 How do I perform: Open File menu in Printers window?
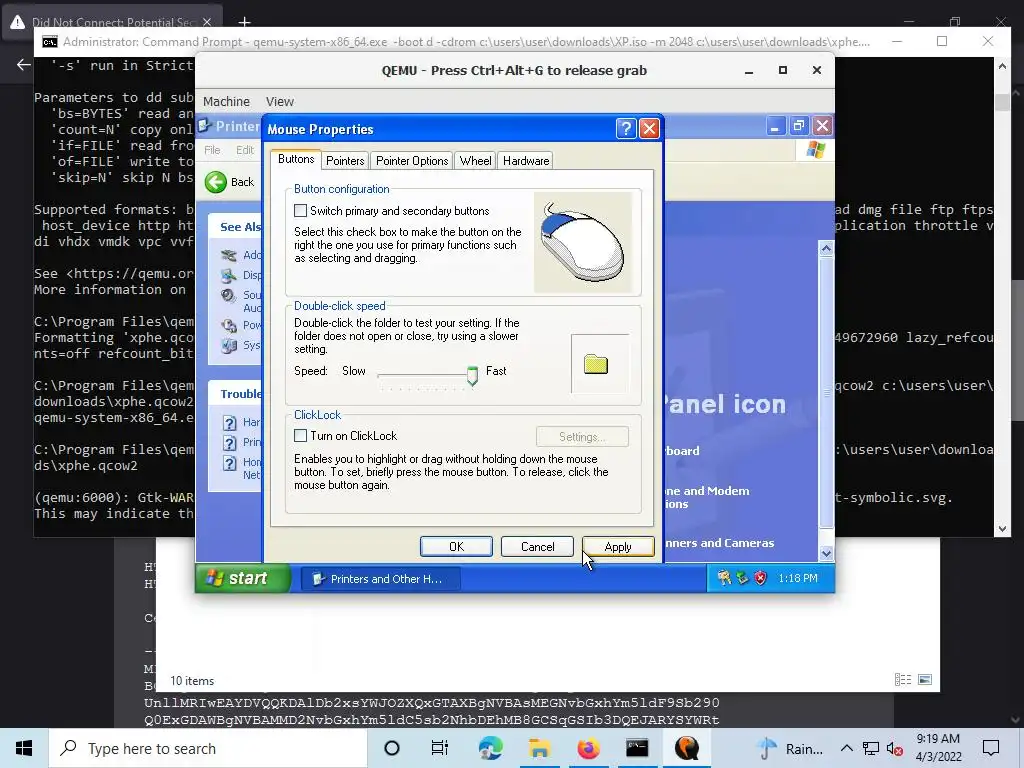pos(212,150)
